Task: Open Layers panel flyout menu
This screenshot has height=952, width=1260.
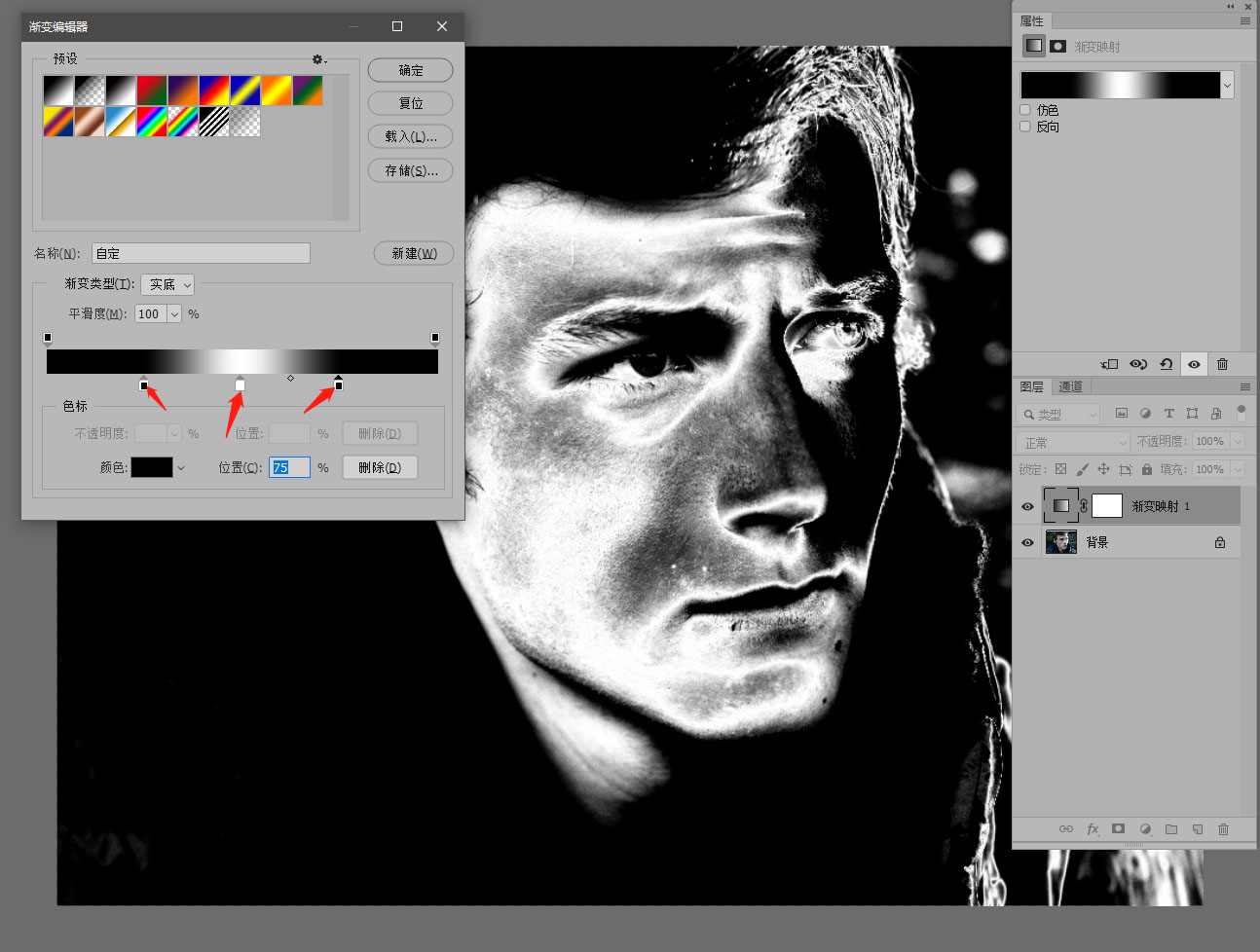Action: point(1244,386)
